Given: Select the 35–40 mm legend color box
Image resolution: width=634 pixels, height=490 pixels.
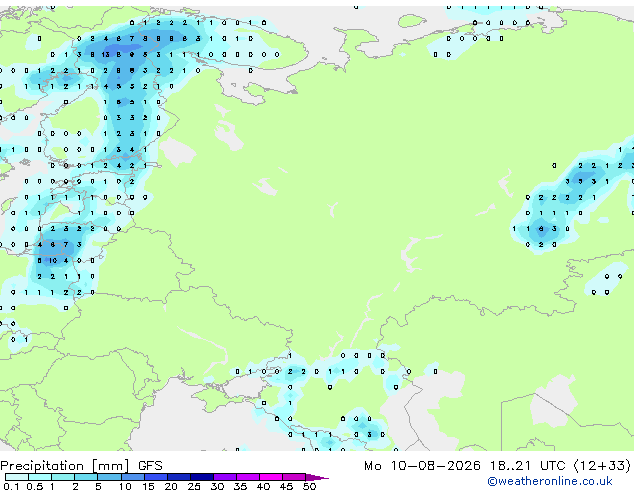Looking at the screenshot, I should pos(248,477).
